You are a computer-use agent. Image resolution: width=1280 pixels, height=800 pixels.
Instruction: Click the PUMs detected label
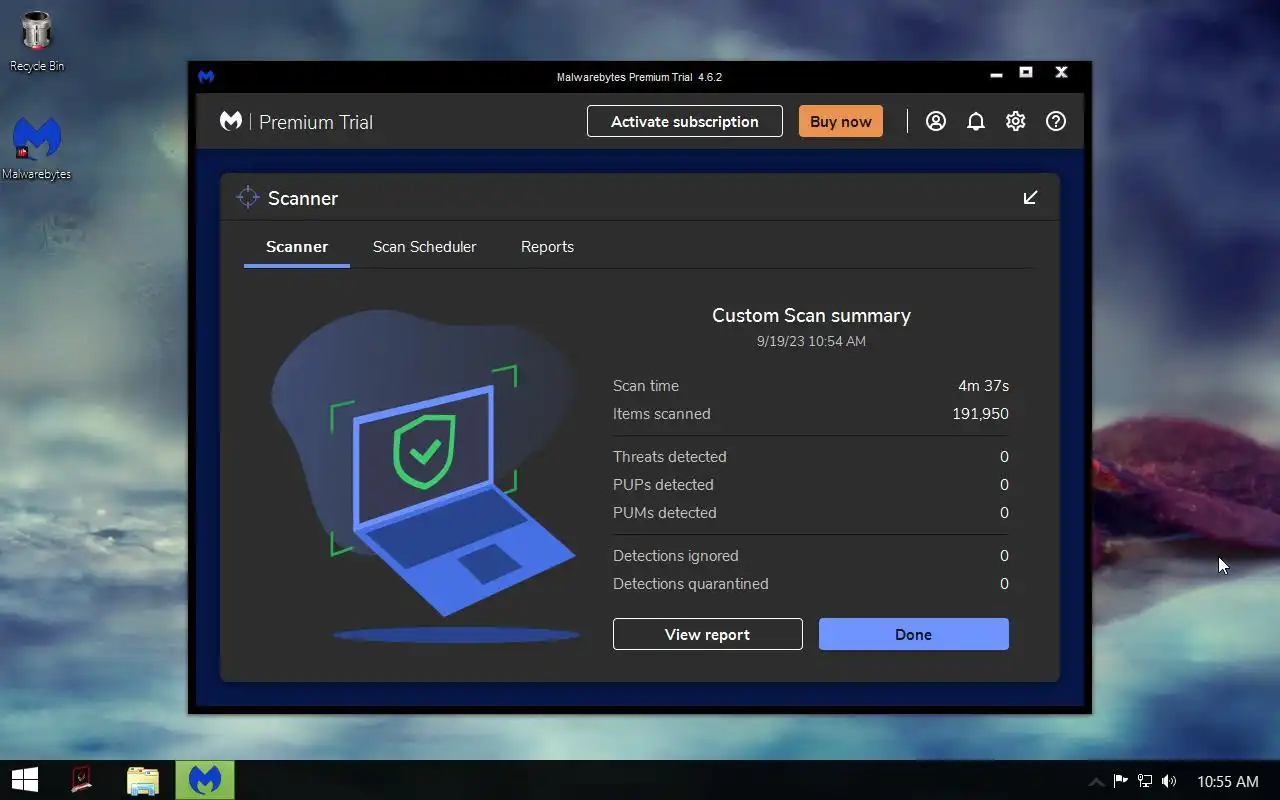pos(665,513)
